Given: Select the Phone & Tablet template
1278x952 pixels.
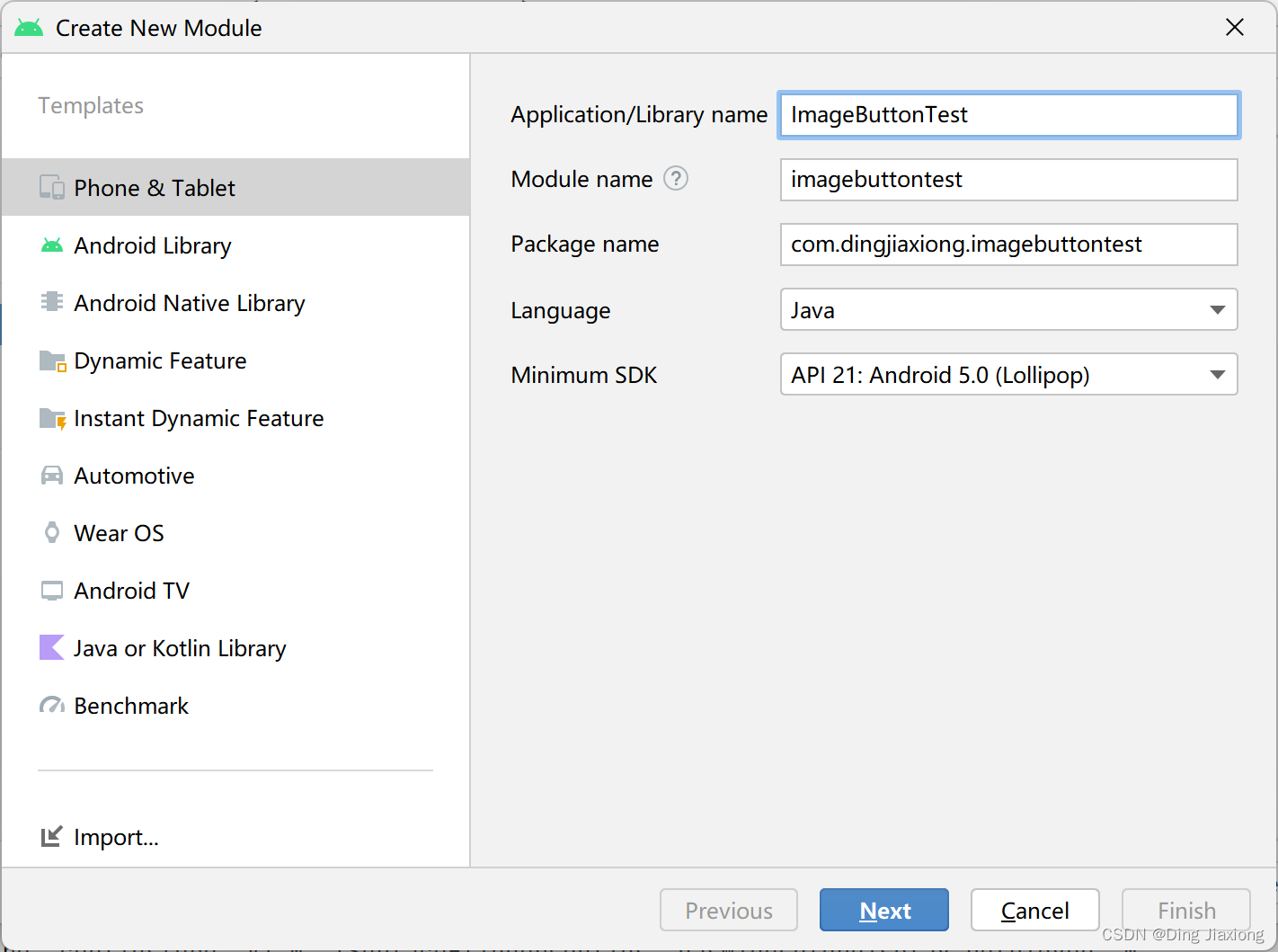Looking at the screenshot, I should (x=235, y=187).
